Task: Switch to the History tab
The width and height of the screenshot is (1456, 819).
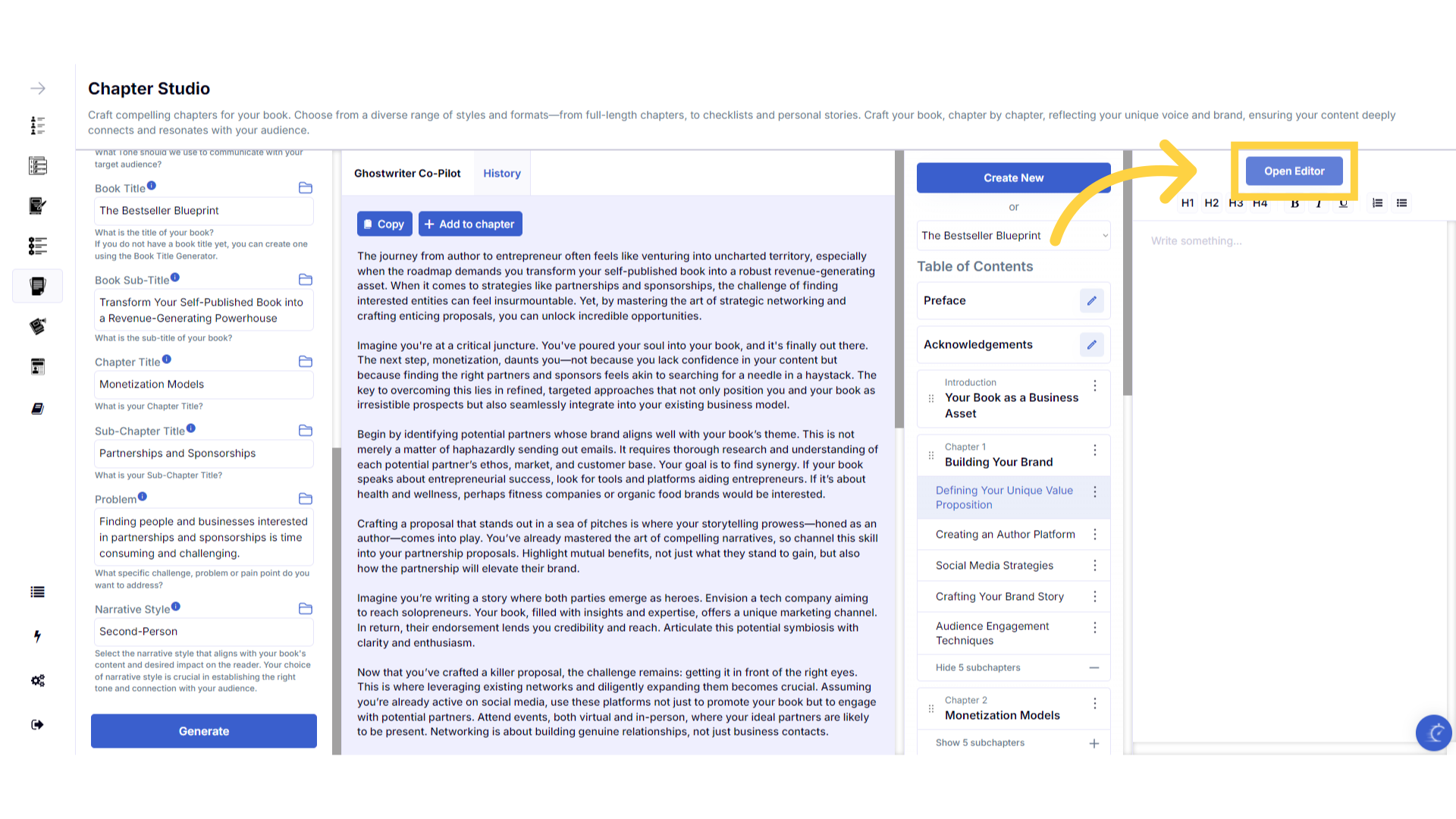Action: tap(502, 174)
